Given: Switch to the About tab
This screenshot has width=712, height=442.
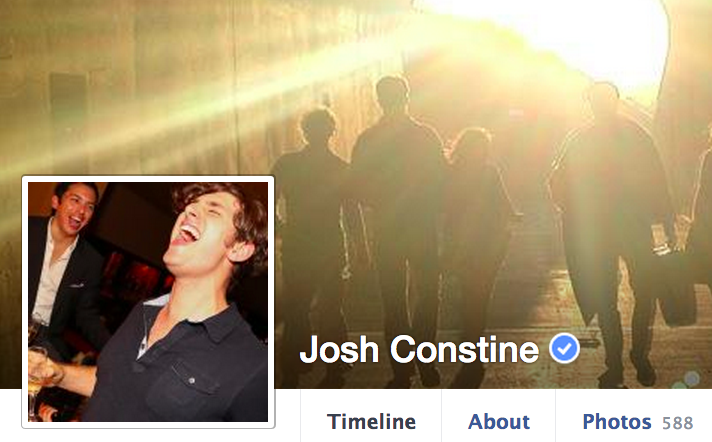Looking at the screenshot, I should 499,422.
